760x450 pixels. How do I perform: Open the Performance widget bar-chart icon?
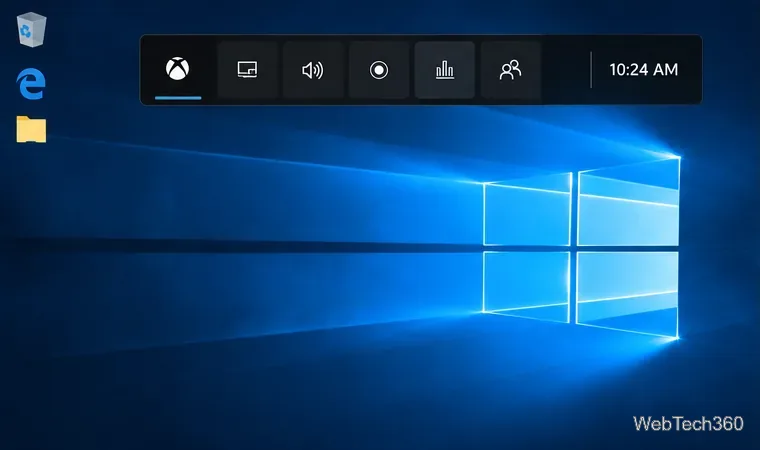(x=444, y=70)
